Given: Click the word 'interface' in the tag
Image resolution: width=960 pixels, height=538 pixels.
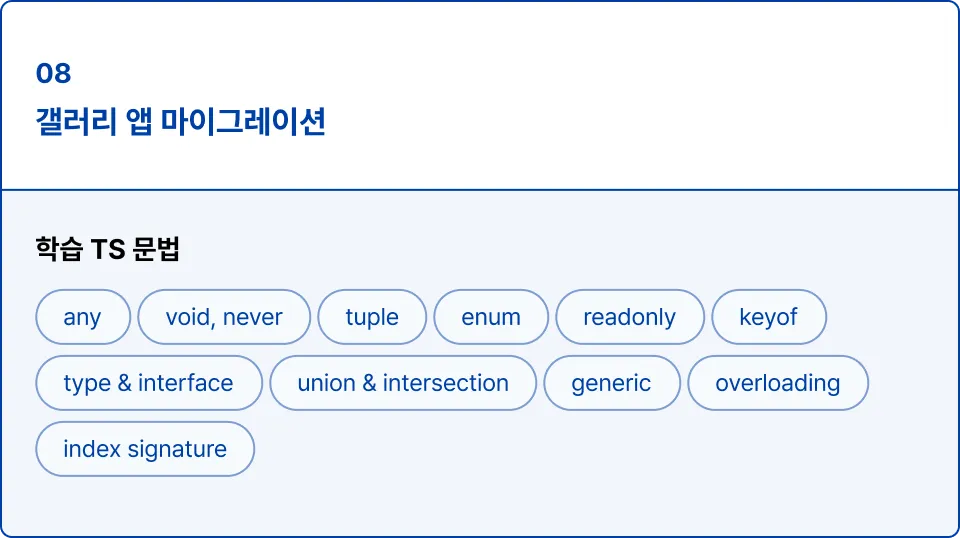Looking at the screenshot, I should [x=186, y=383].
